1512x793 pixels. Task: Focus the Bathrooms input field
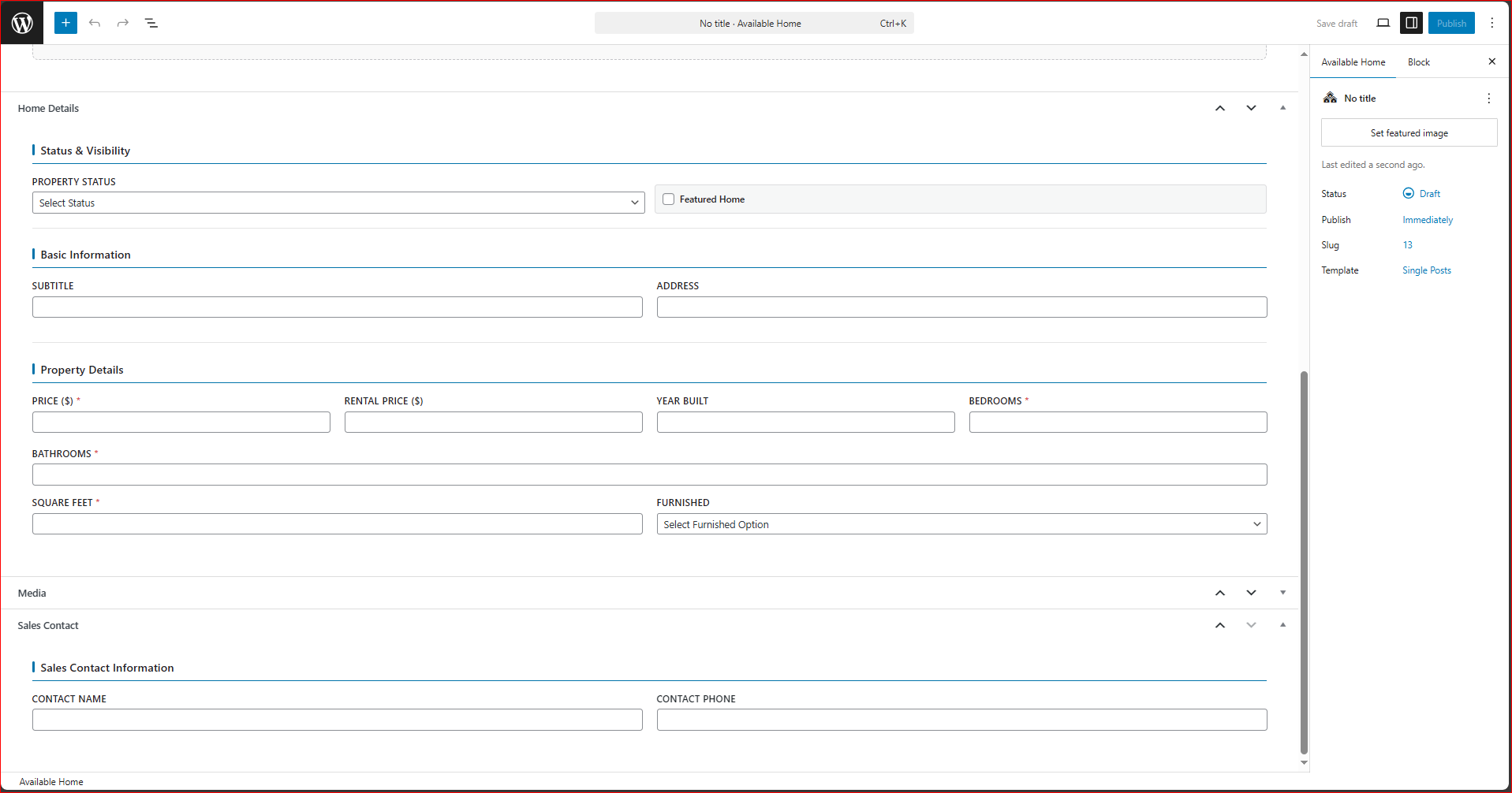tap(649, 475)
